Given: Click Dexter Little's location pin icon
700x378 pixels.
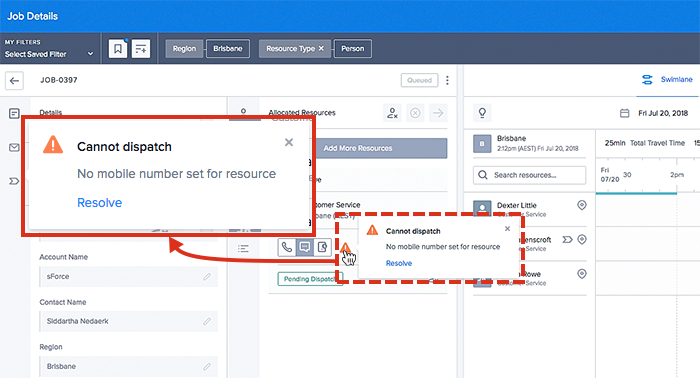Looking at the screenshot, I should (581, 205).
